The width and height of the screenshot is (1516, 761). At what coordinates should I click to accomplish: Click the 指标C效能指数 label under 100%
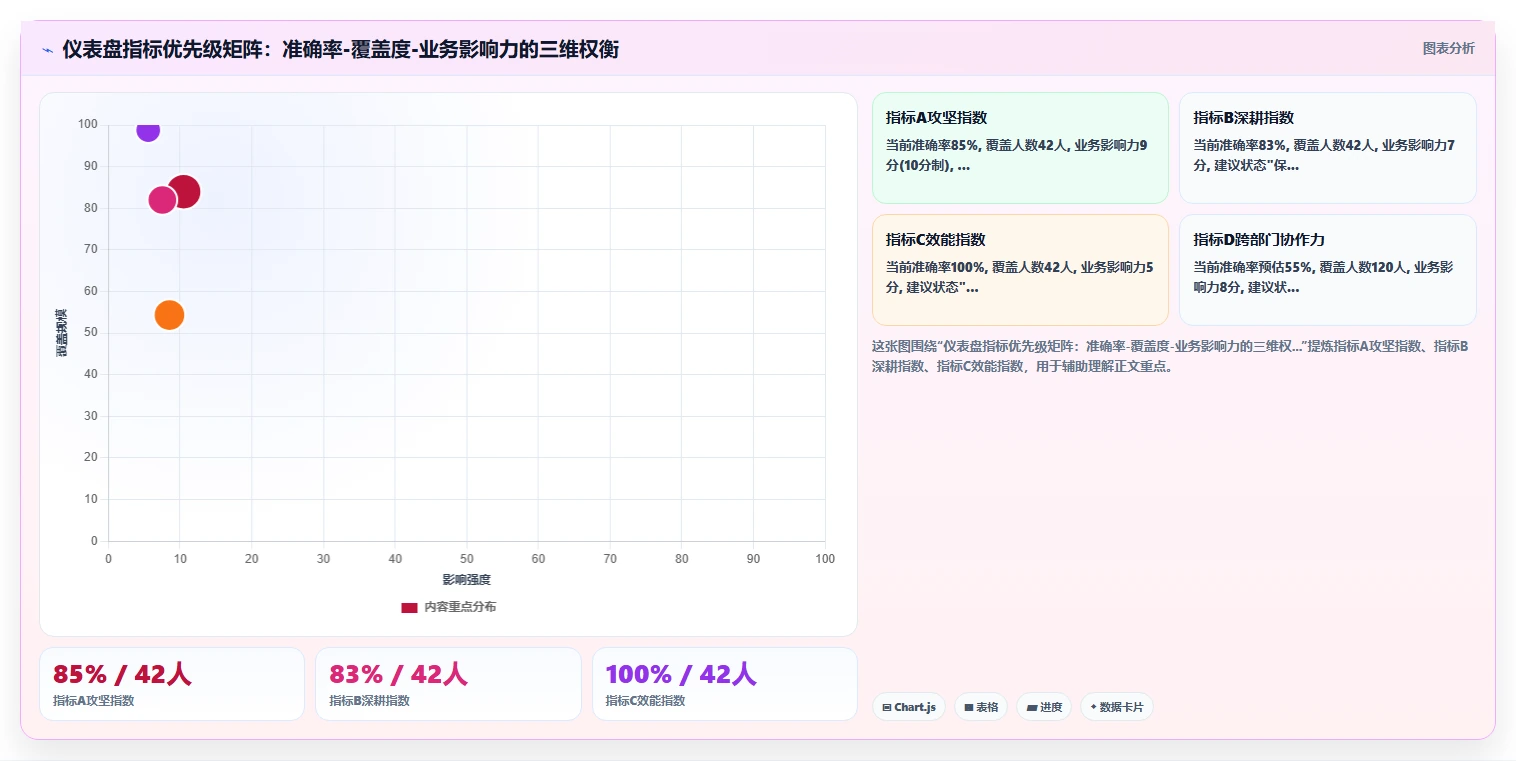pos(646,701)
